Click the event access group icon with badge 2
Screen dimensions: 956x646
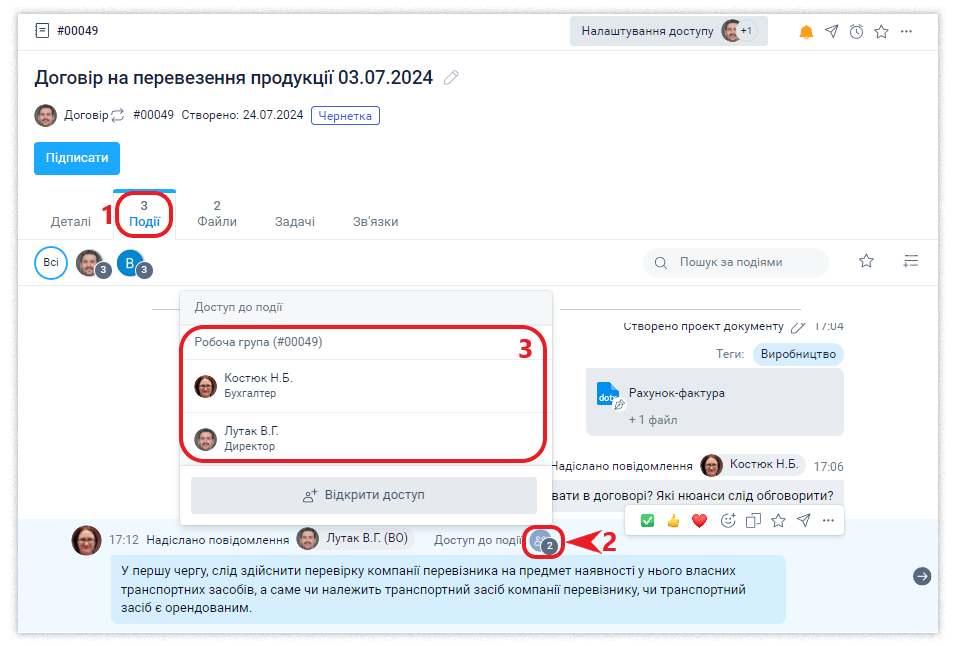click(543, 541)
